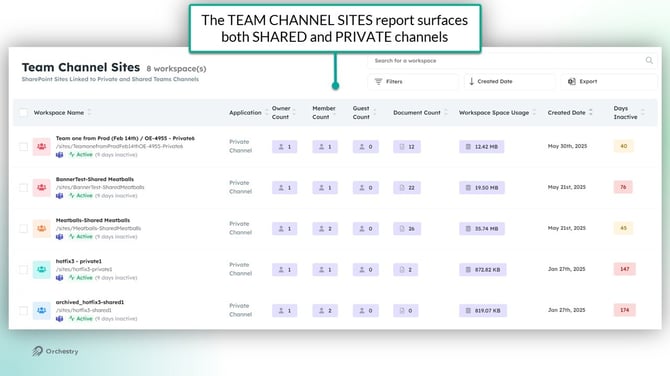
Task: Open the Filters button
Action: pyautogui.click(x=413, y=82)
